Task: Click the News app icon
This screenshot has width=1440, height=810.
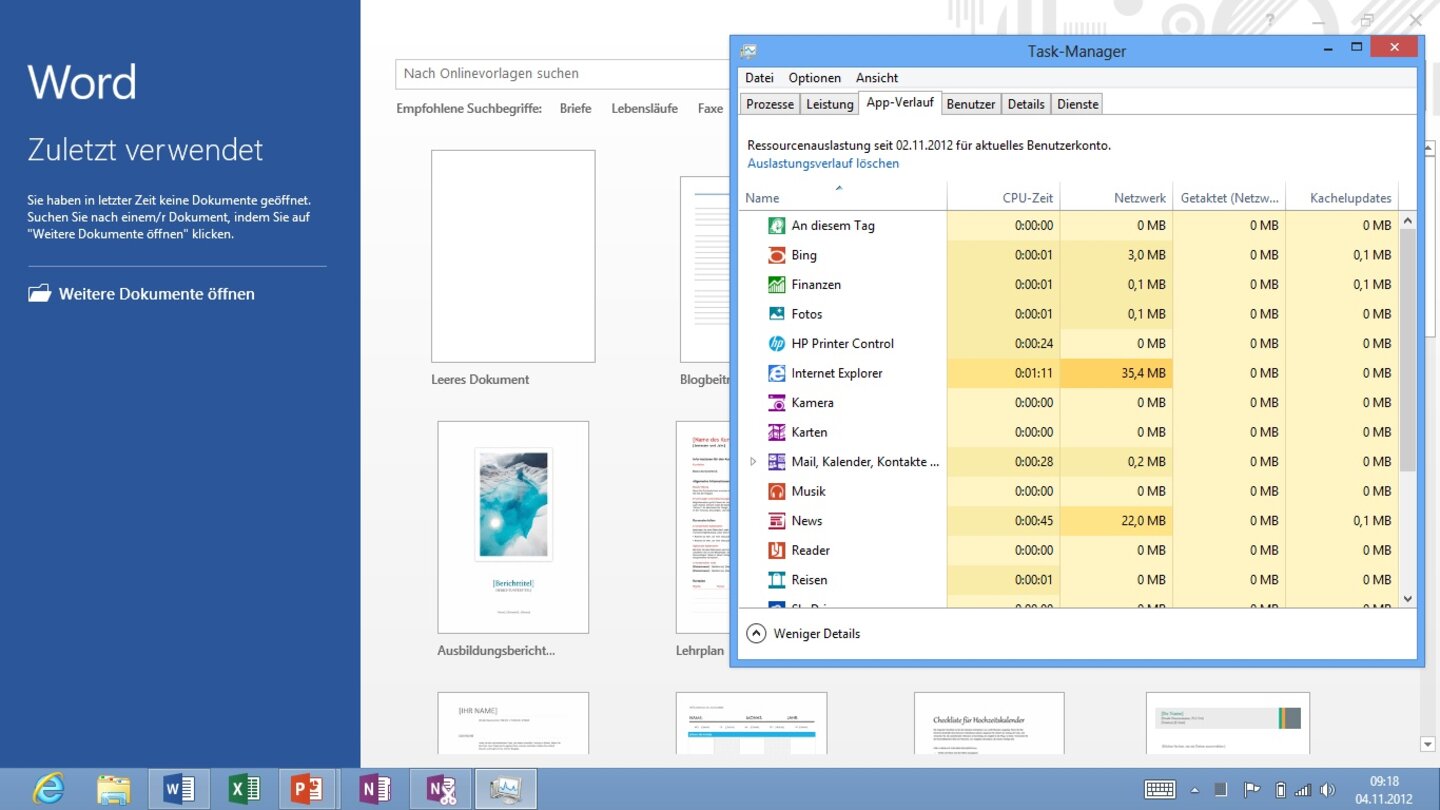Action: point(776,520)
